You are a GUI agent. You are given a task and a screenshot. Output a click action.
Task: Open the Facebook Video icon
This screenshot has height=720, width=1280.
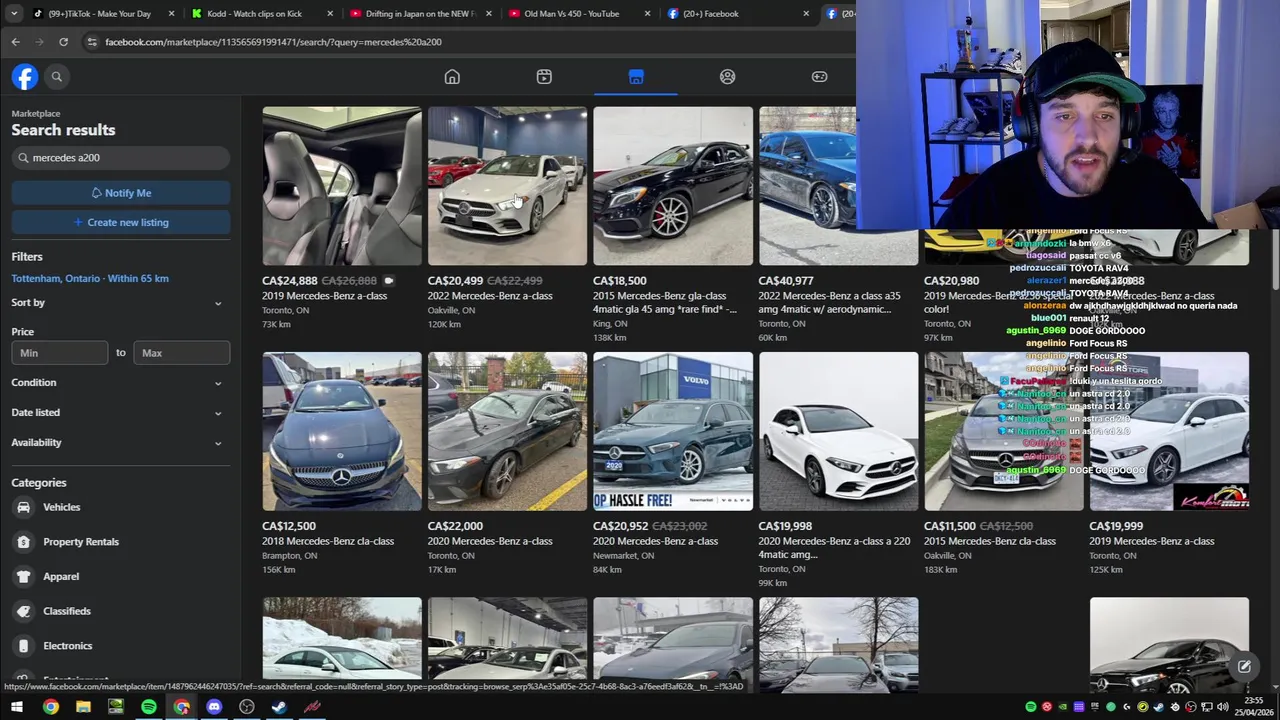click(544, 77)
